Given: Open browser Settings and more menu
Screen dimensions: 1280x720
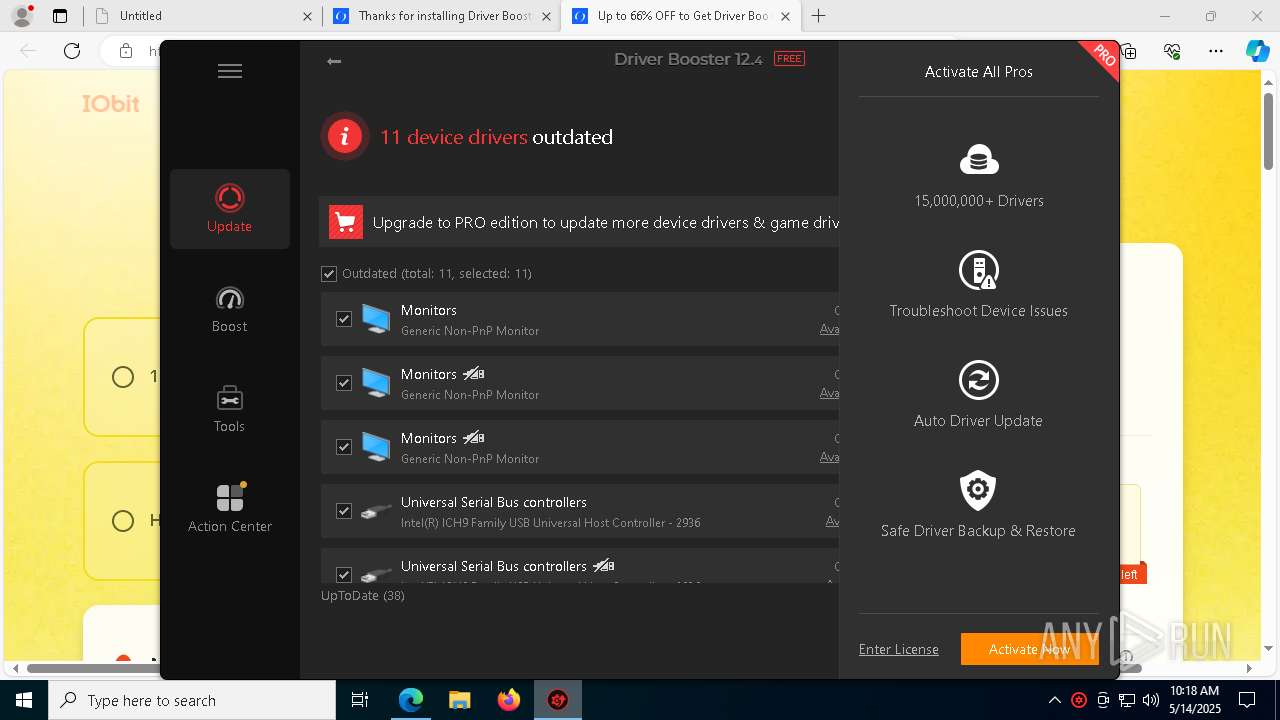Looking at the screenshot, I should point(1216,51).
